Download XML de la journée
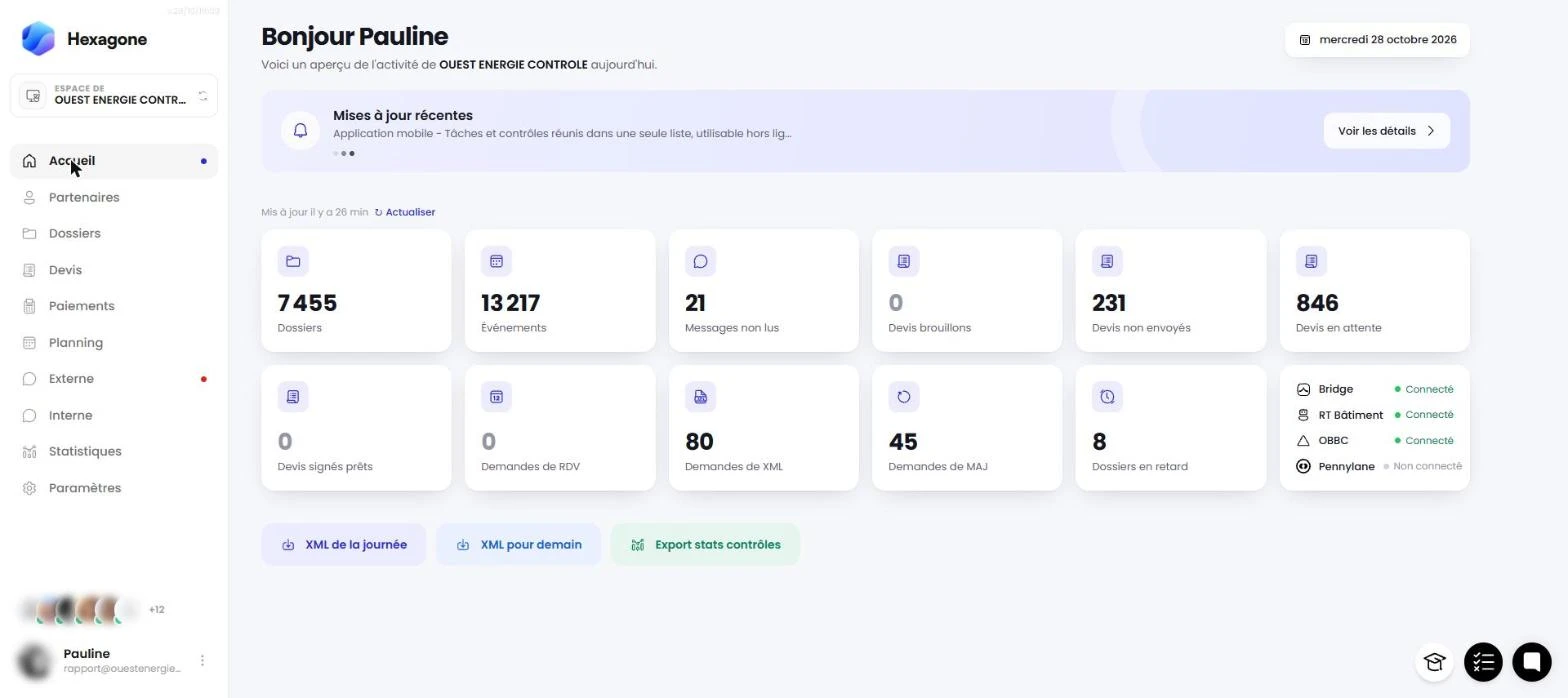The width and height of the screenshot is (1568, 698). point(344,545)
